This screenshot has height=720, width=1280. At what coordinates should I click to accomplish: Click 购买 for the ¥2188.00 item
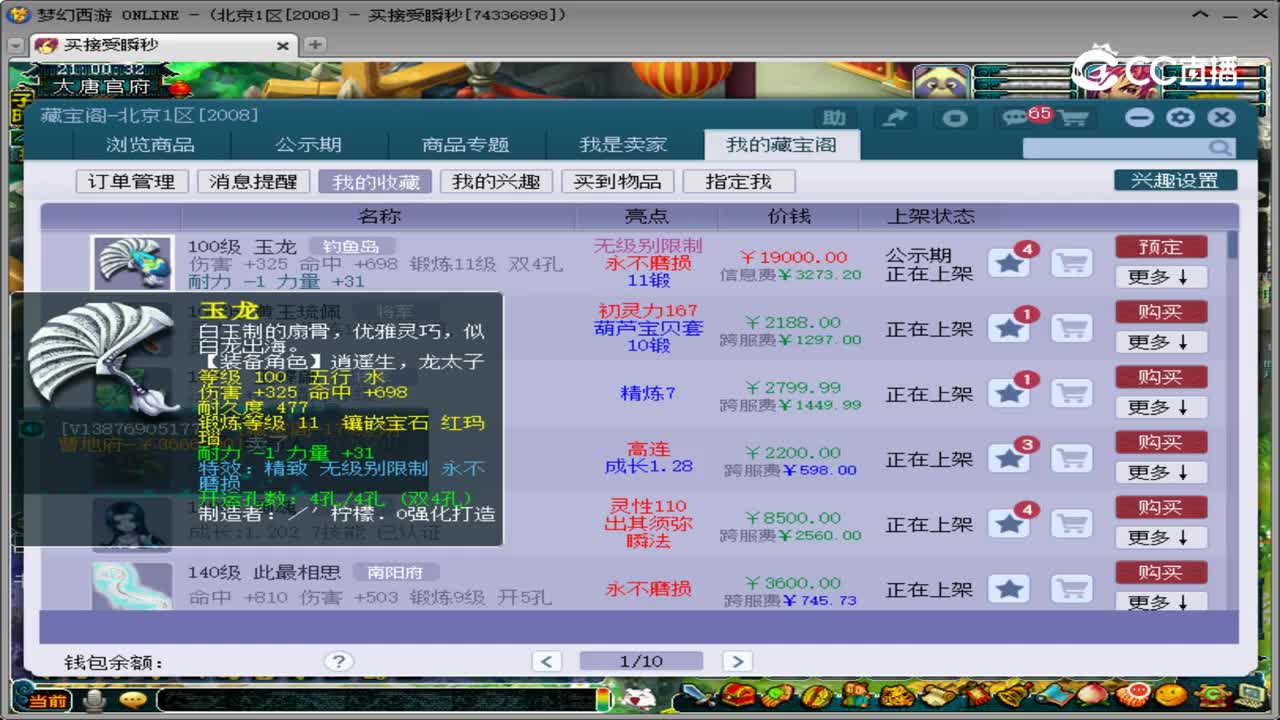coord(1161,312)
